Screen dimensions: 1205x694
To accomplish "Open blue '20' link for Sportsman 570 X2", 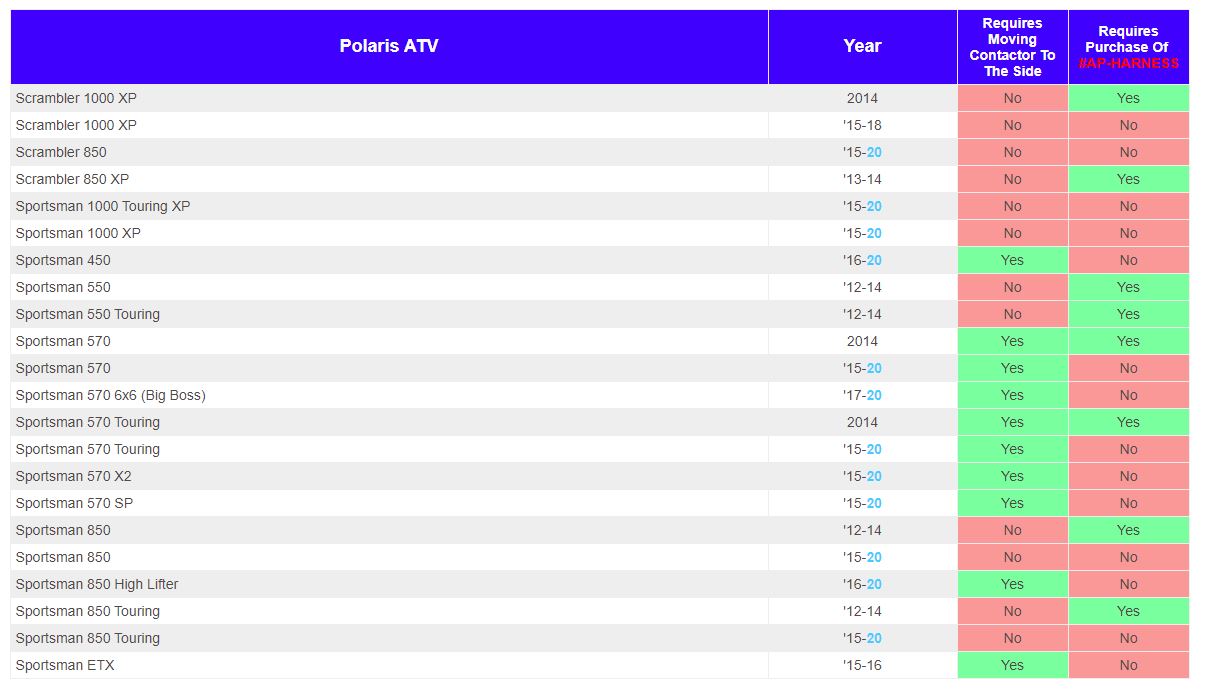I will tap(874, 476).
